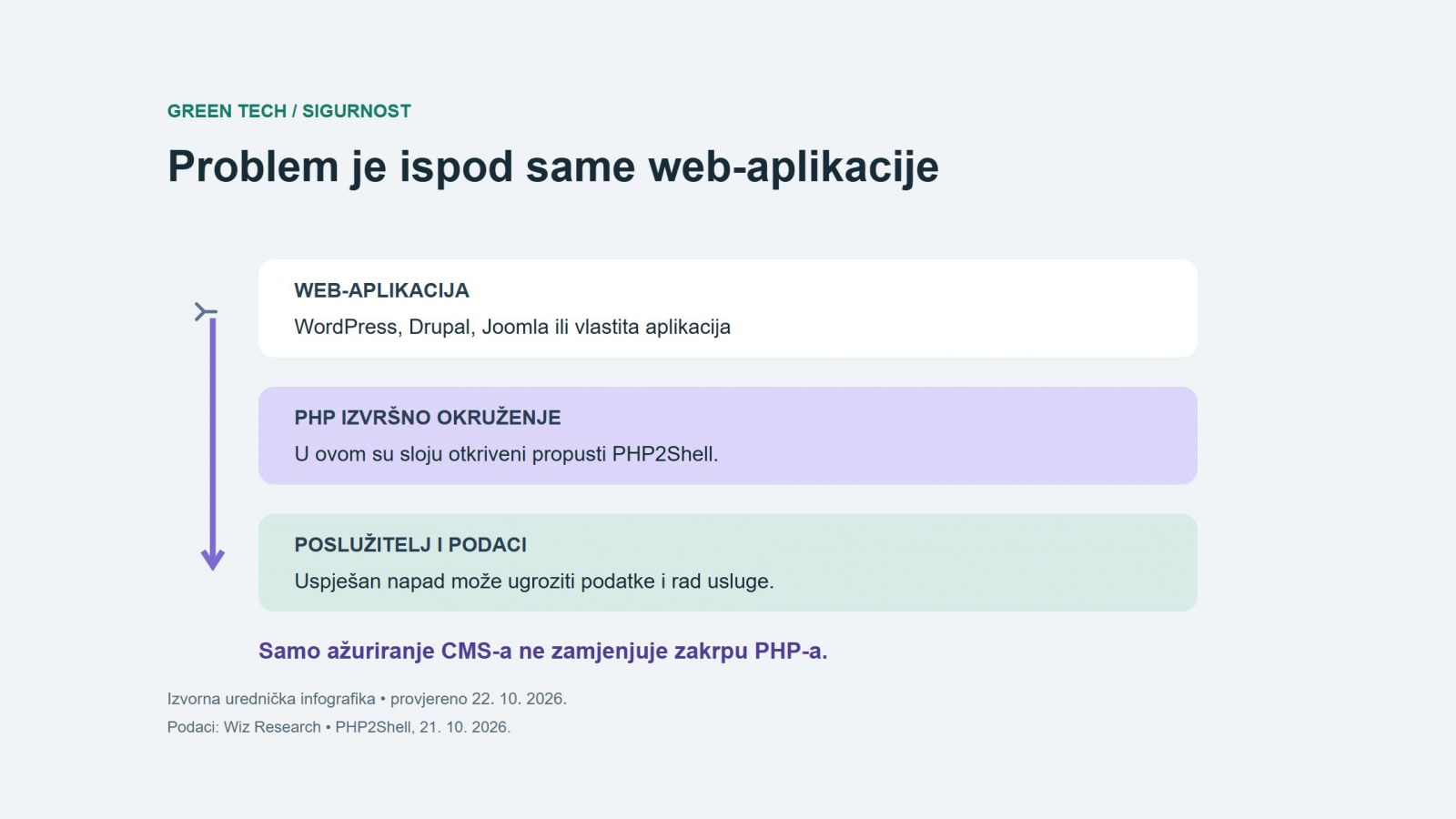
Task: Click 'Uspješan napad može ugroziti podatke i rad usluge.'
Action: click(x=534, y=581)
